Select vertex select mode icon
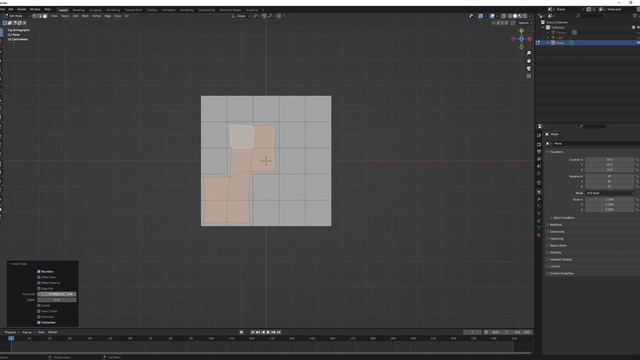Viewport: 640px width, 360px height. point(35,16)
